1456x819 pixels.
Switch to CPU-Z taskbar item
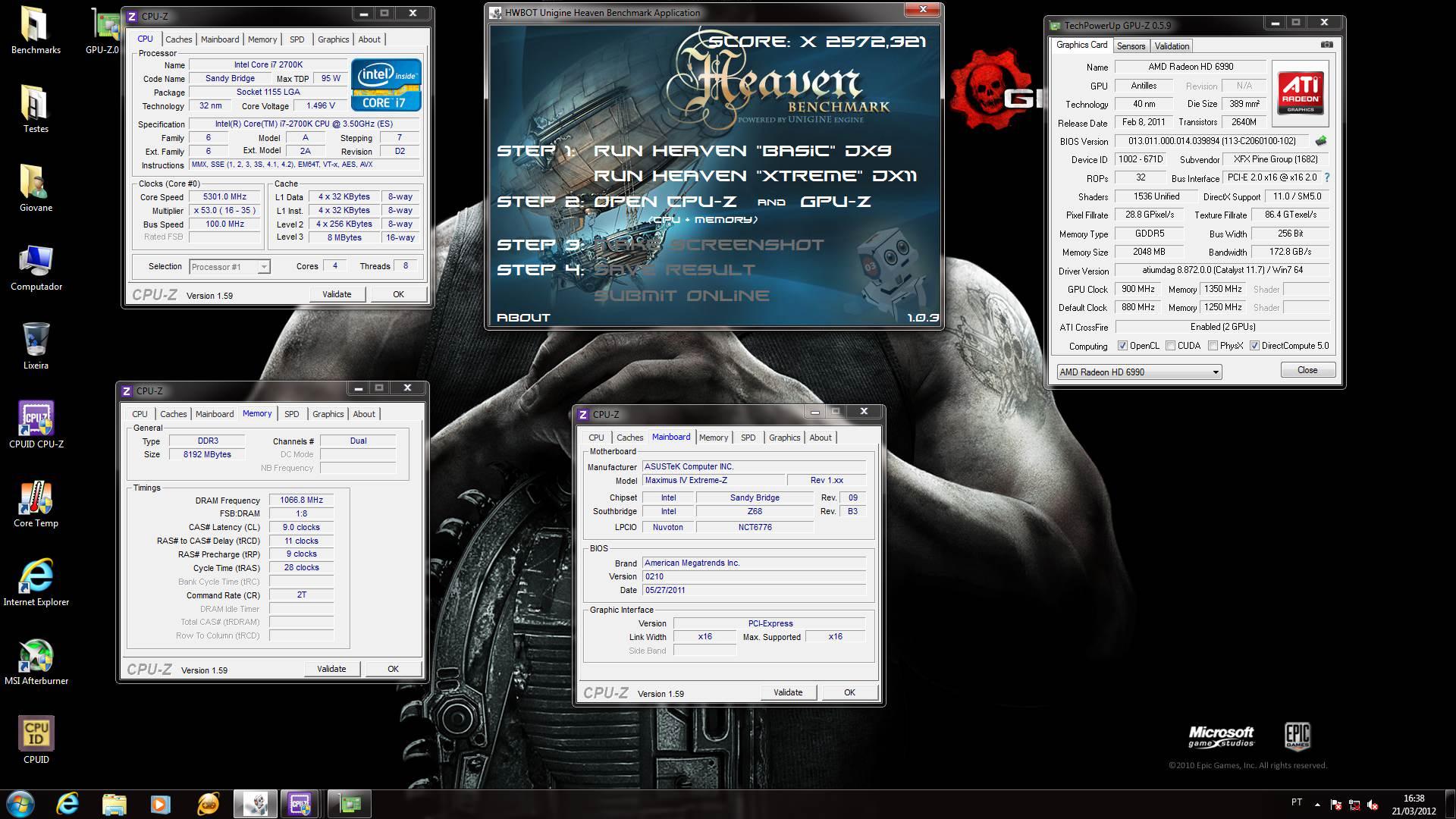[x=300, y=804]
